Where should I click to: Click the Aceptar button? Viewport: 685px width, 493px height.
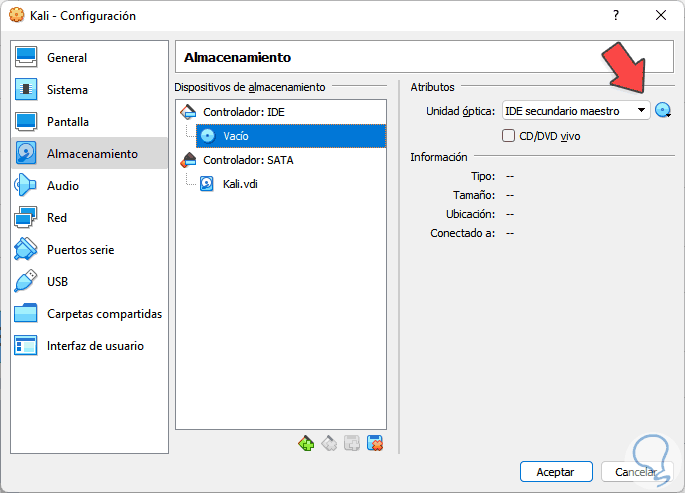point(556,471)
